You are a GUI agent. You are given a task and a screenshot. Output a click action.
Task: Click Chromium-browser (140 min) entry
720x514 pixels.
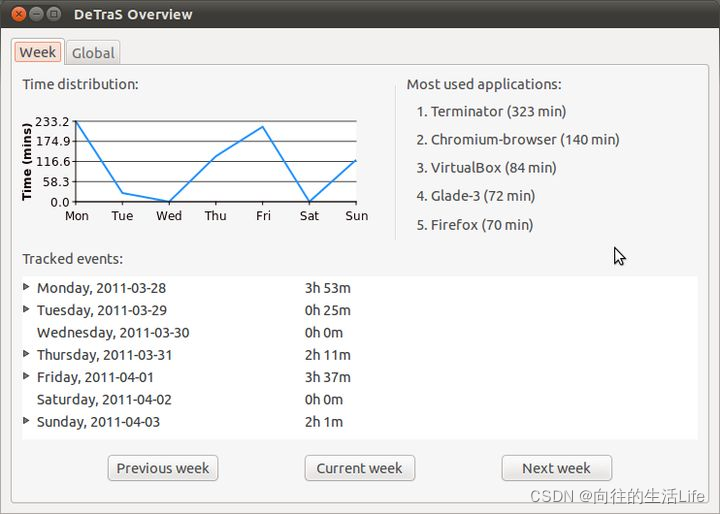pos(518,140)
